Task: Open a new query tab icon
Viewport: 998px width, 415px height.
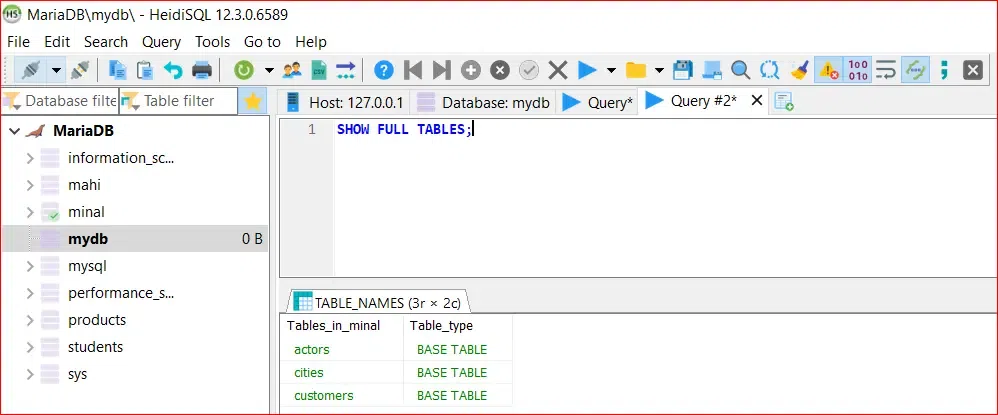Action: (784, 101)
